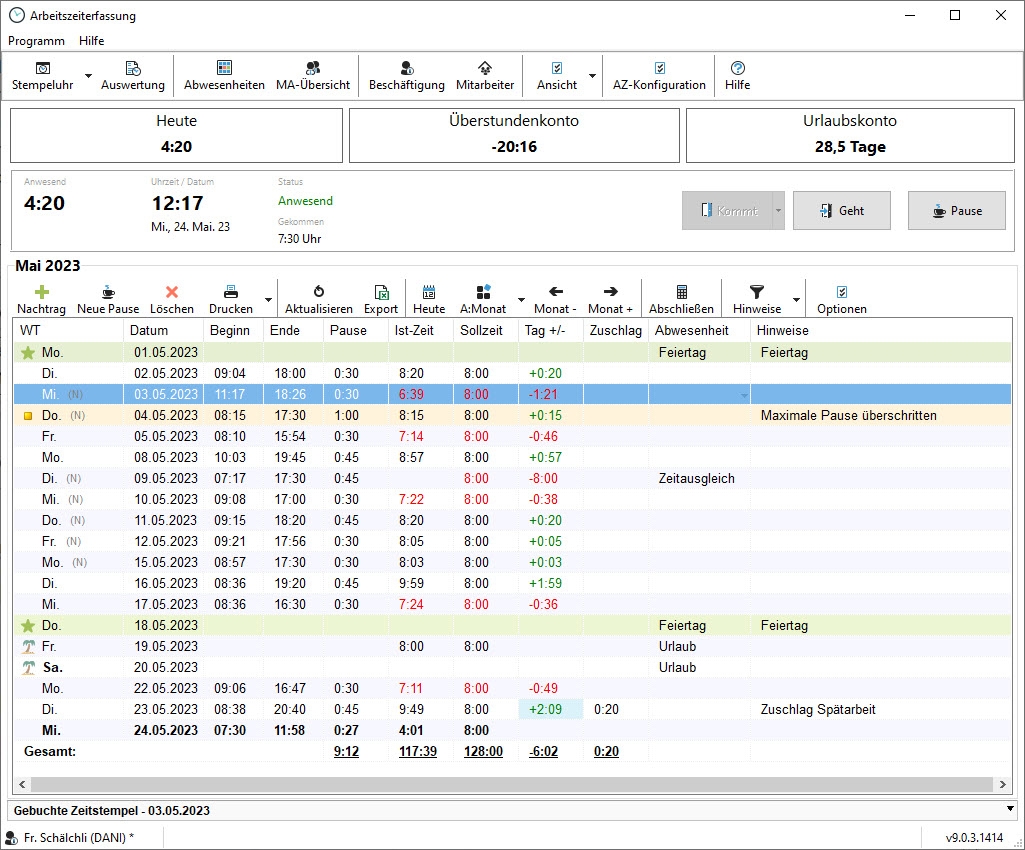
Task: Open AZ-Konfiguration from the toolbar
Action: click(x=659, y=75)
